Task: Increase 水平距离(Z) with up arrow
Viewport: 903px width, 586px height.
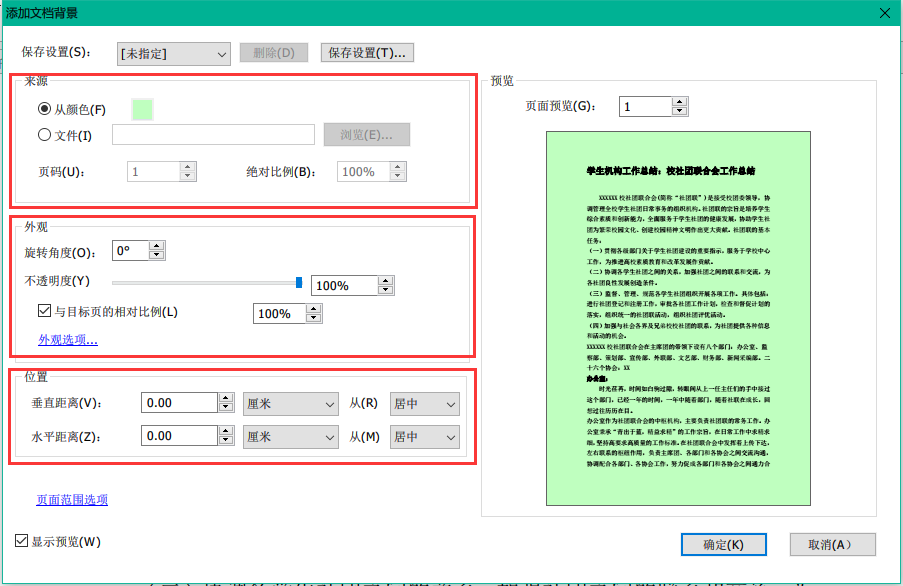Action: click(226, 431)
